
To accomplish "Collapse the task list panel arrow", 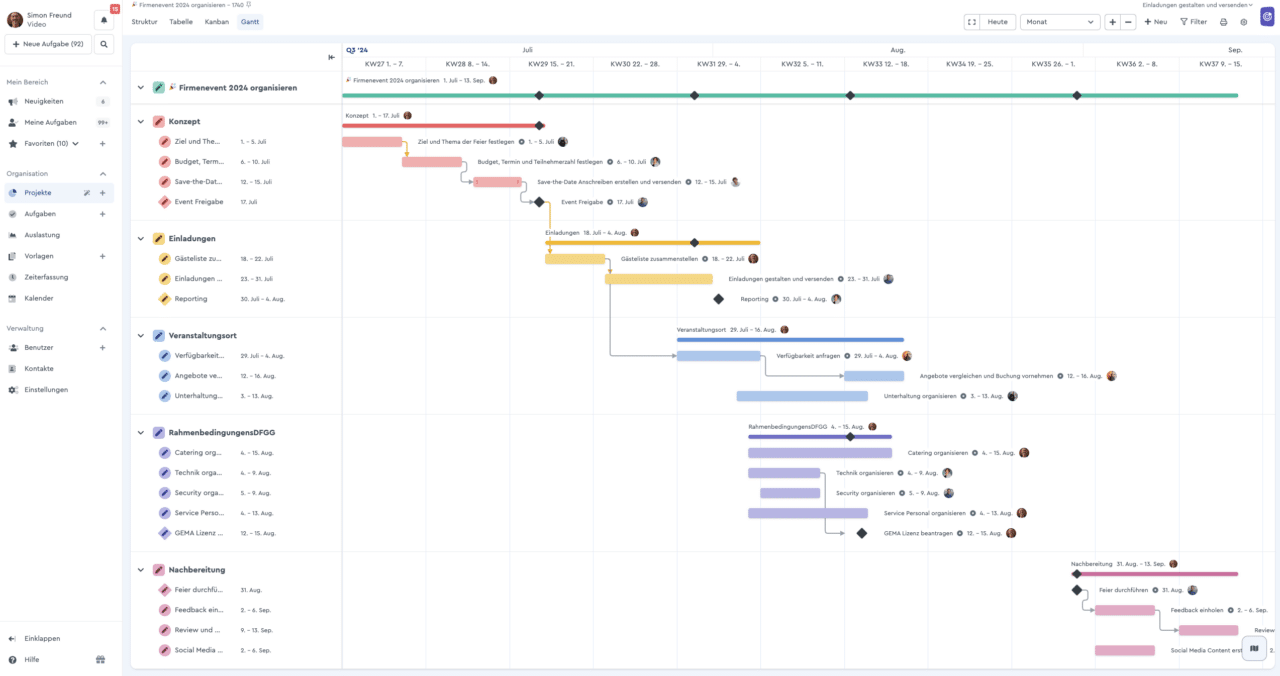I will [x=331, y=57].
